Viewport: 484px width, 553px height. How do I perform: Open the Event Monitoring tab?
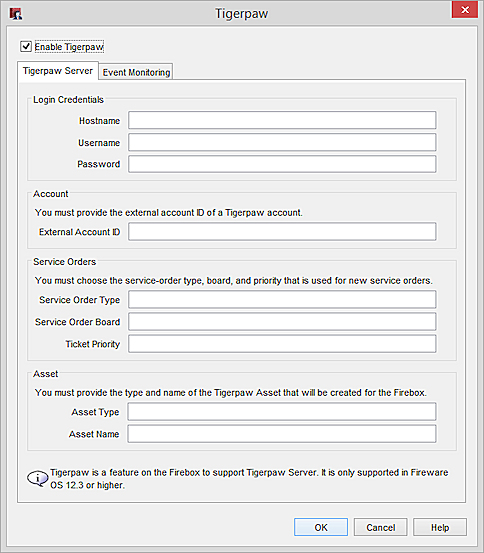tap(136, 72)
